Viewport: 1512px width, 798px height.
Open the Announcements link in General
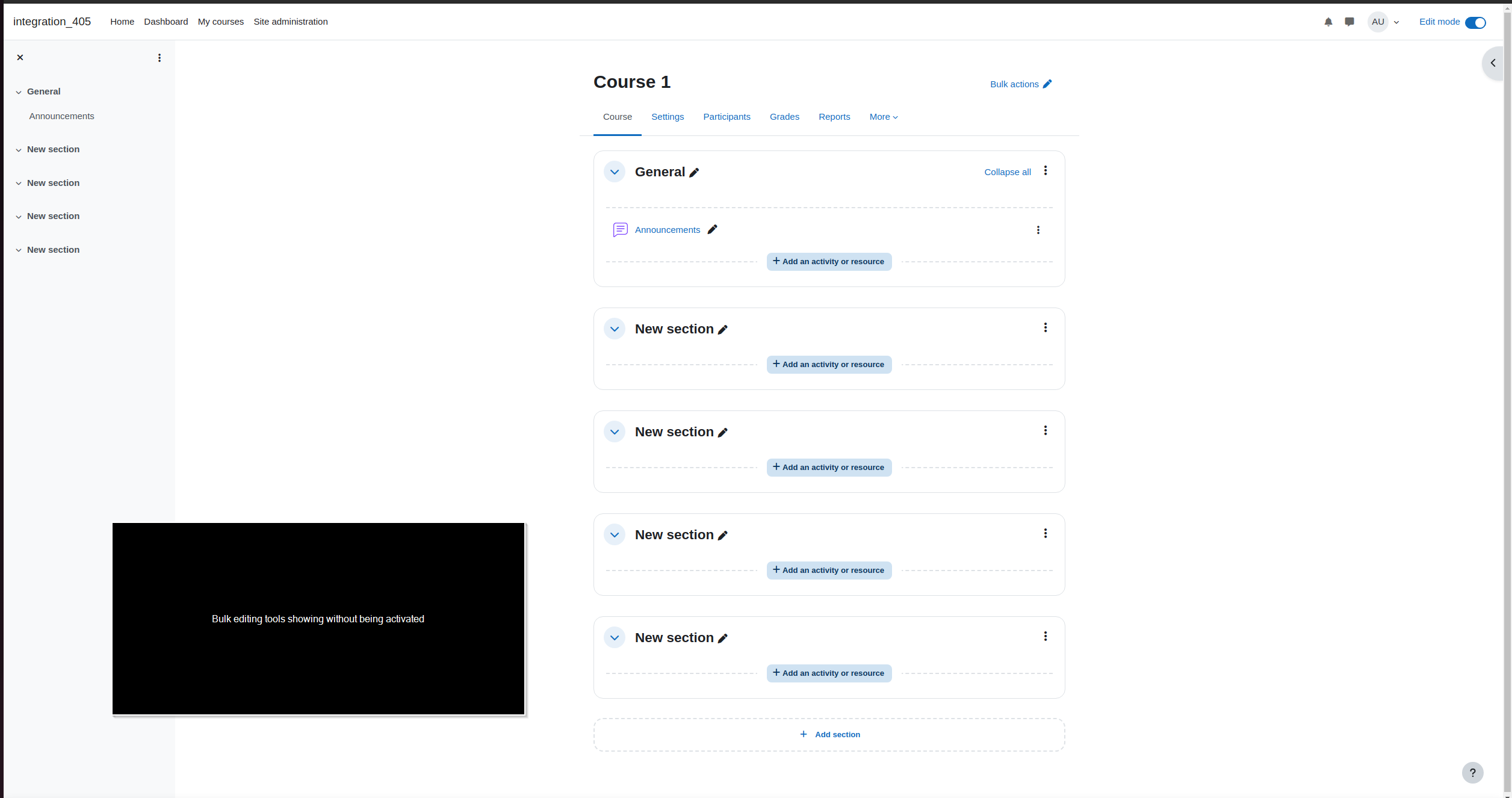point(668,230)
